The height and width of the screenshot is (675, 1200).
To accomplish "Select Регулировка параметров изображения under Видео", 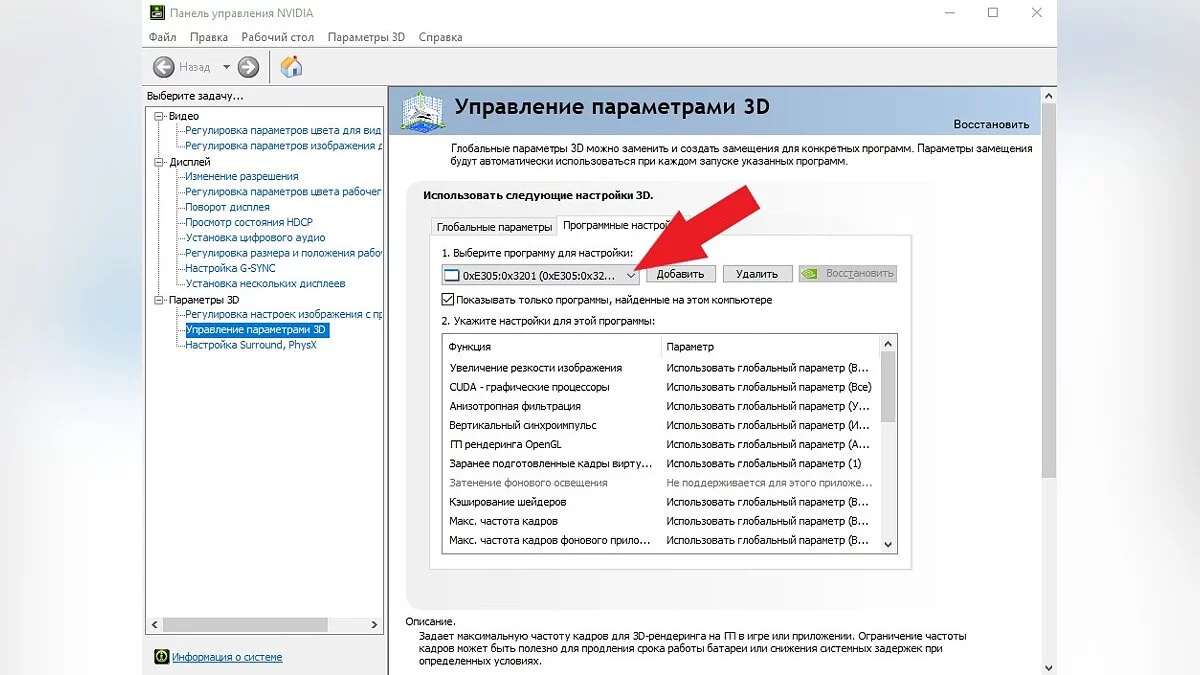I will [284, 146].
